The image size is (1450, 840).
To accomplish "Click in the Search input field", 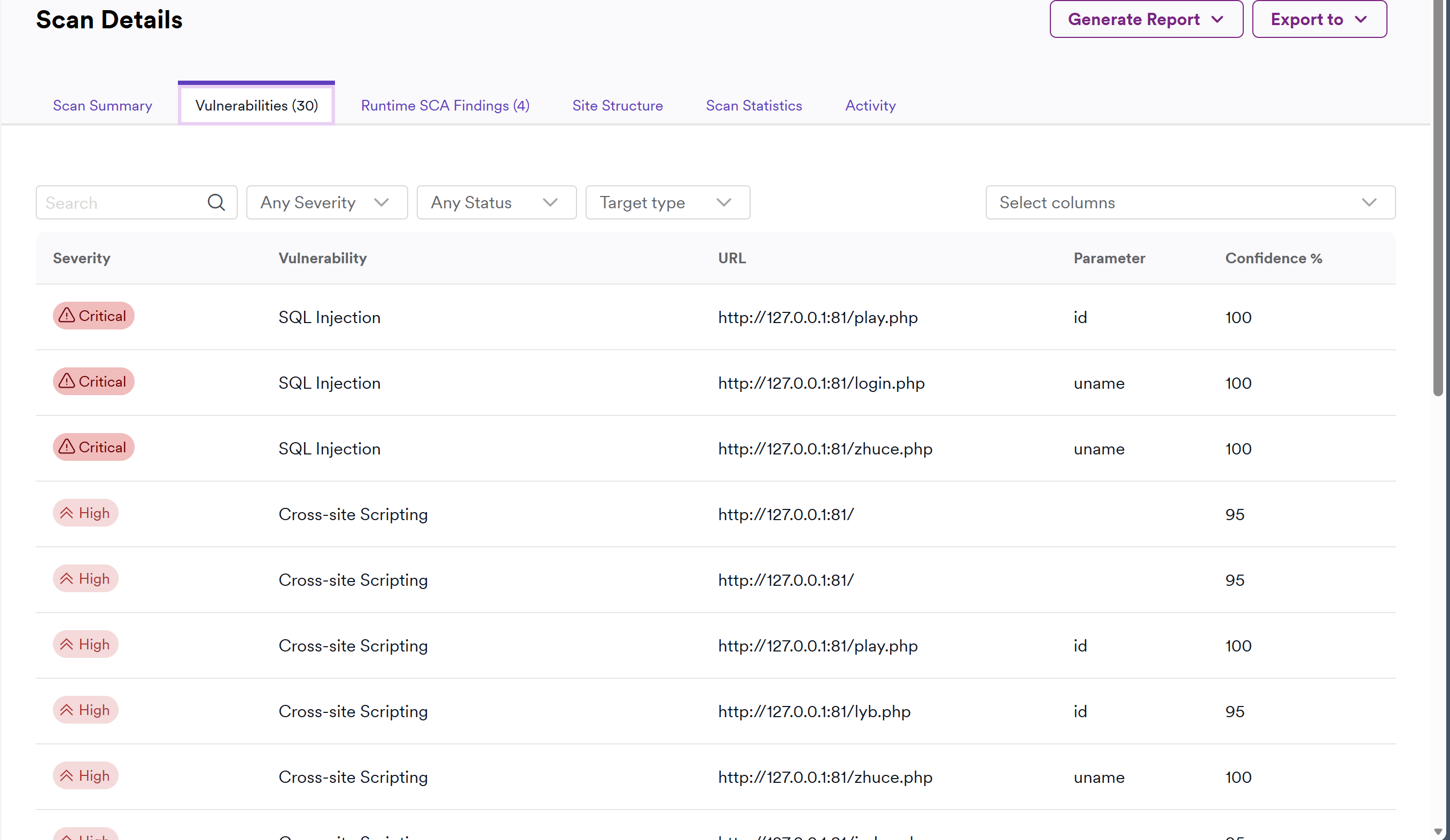I will pos(121,202).
